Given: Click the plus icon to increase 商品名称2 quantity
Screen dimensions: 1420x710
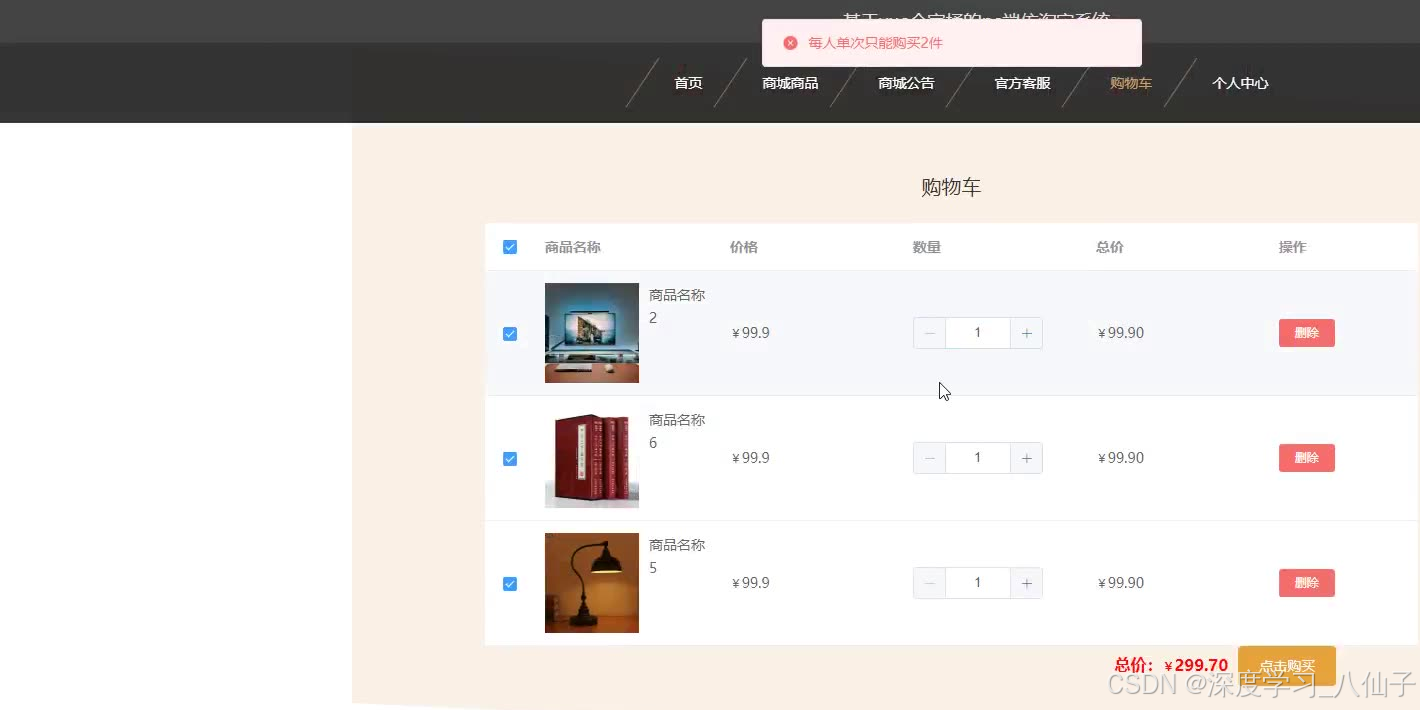Looking at the screenshot, I should pyautogui.click(x=1026, y=333).
